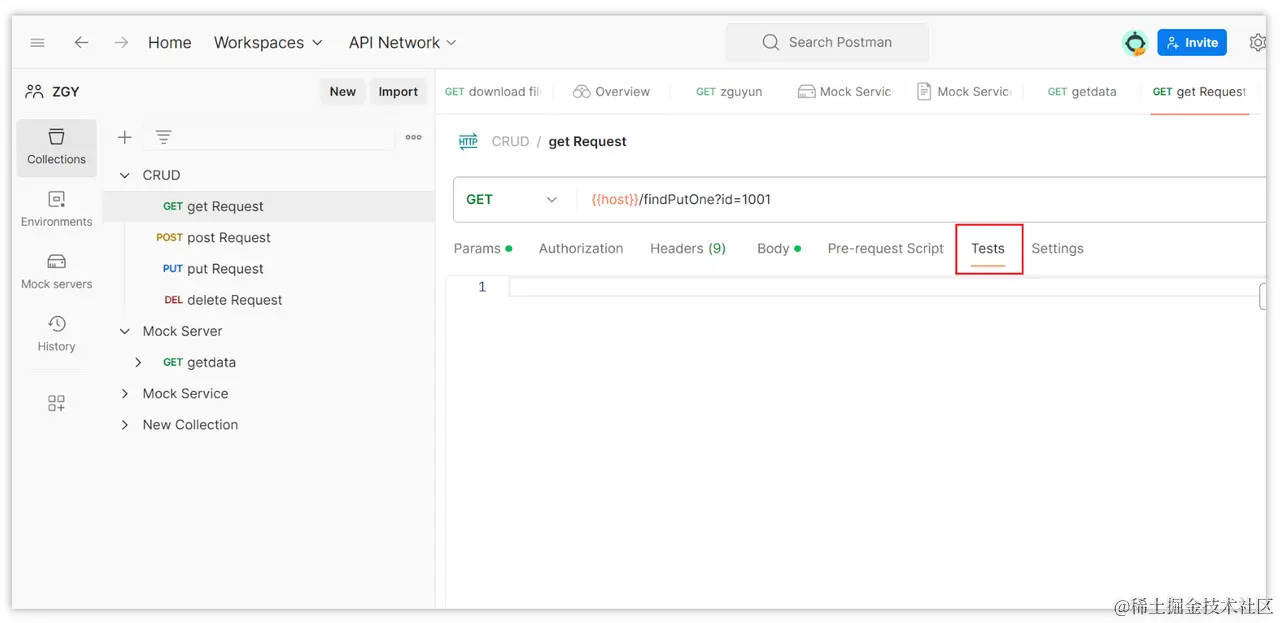Open the GET method dropdown
The image size is (1280, 623).
[x=513, y=199]
